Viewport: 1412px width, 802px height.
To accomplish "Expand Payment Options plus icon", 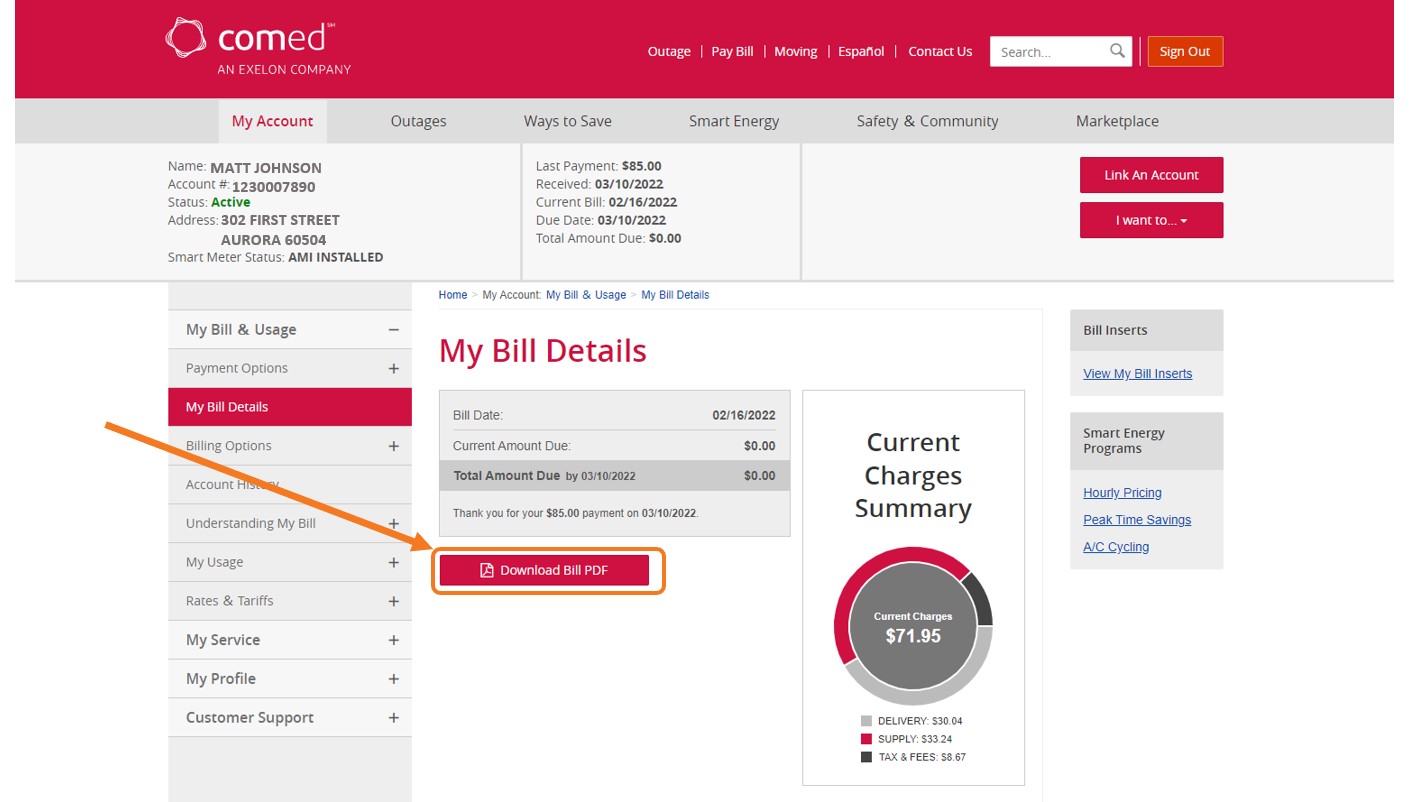I will pos(393,369).
